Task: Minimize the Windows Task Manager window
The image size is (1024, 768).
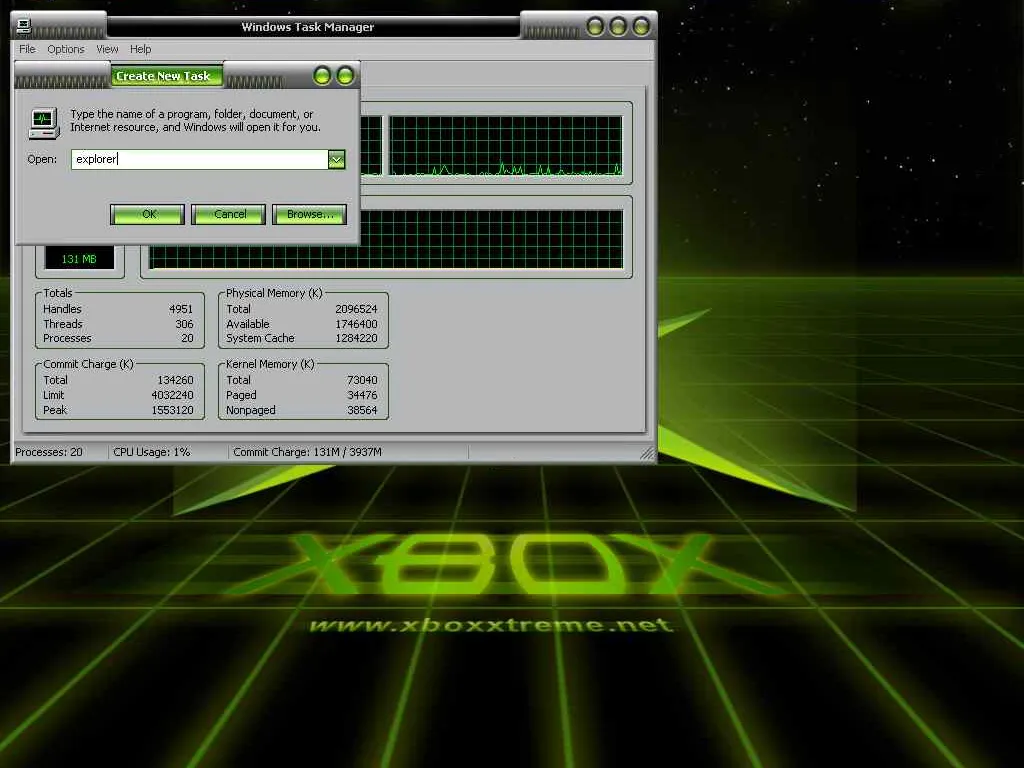Action: (595, 27)
